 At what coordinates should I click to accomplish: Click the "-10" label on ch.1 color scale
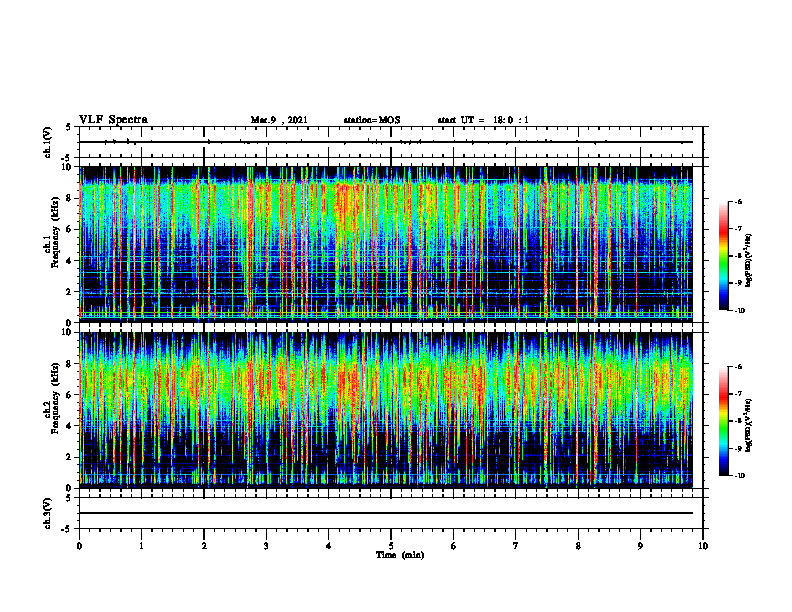tap(739, 311)
